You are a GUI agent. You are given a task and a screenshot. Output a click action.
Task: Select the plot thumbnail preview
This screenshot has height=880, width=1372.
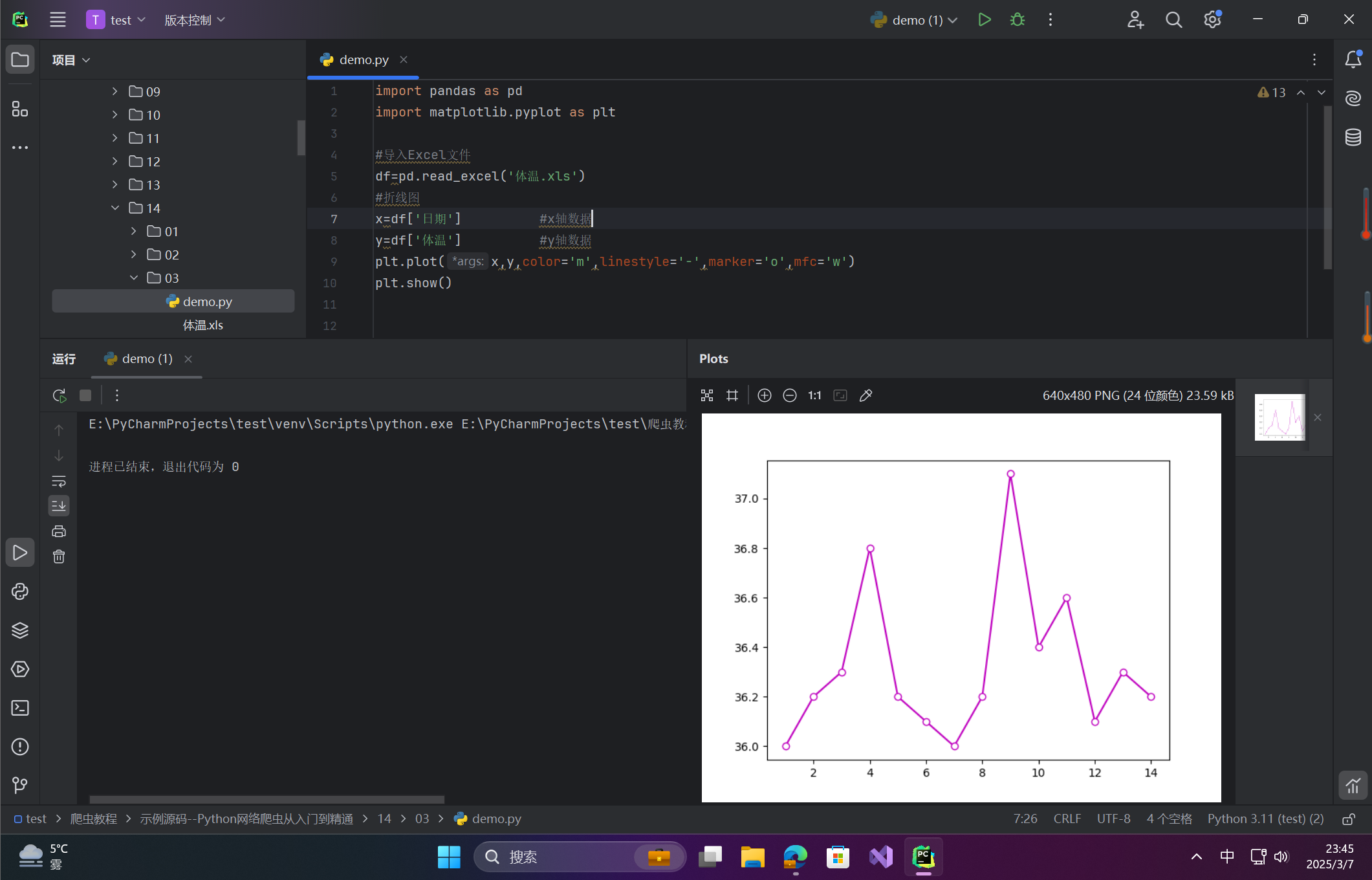1279,417
